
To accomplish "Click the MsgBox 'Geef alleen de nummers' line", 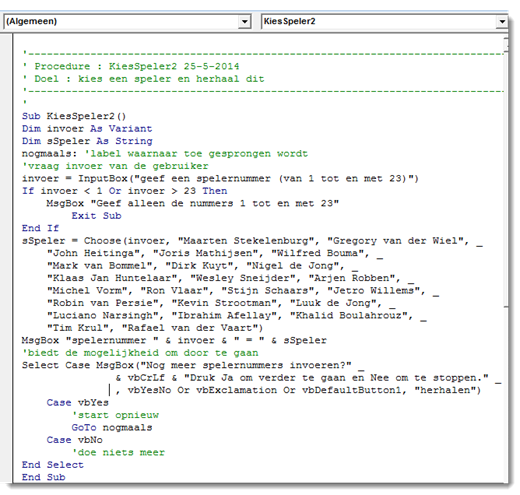I will [193, 203].
